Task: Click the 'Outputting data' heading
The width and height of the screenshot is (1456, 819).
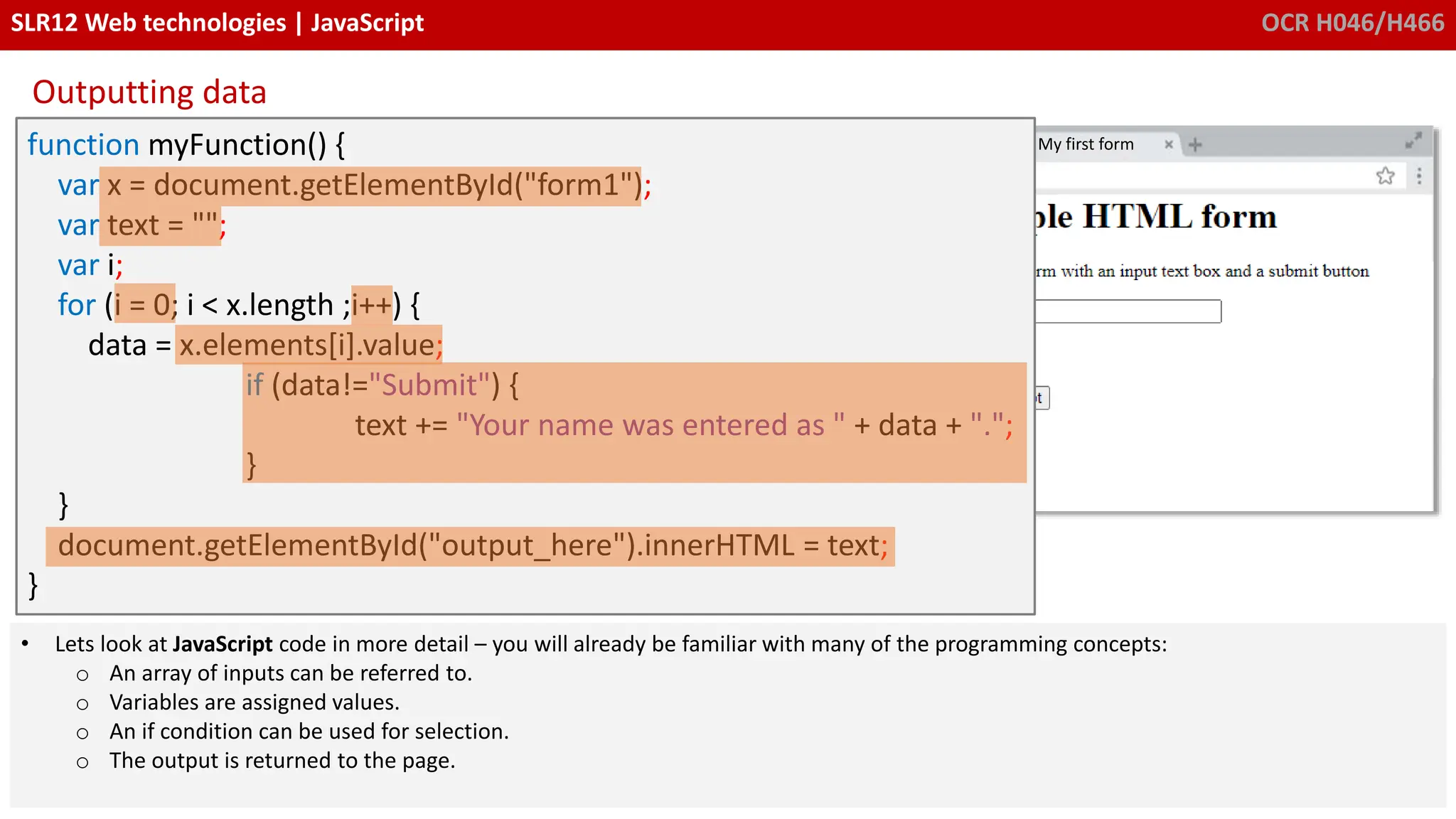Action: (149, 92)
